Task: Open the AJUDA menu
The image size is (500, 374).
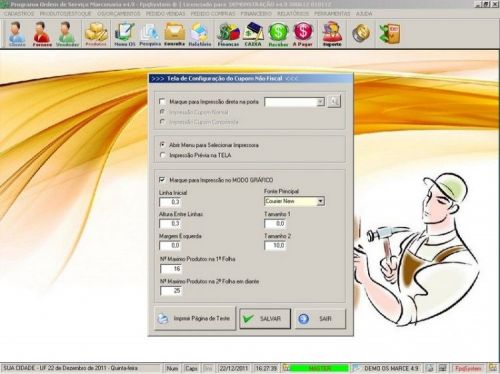Action: [364, 14]
